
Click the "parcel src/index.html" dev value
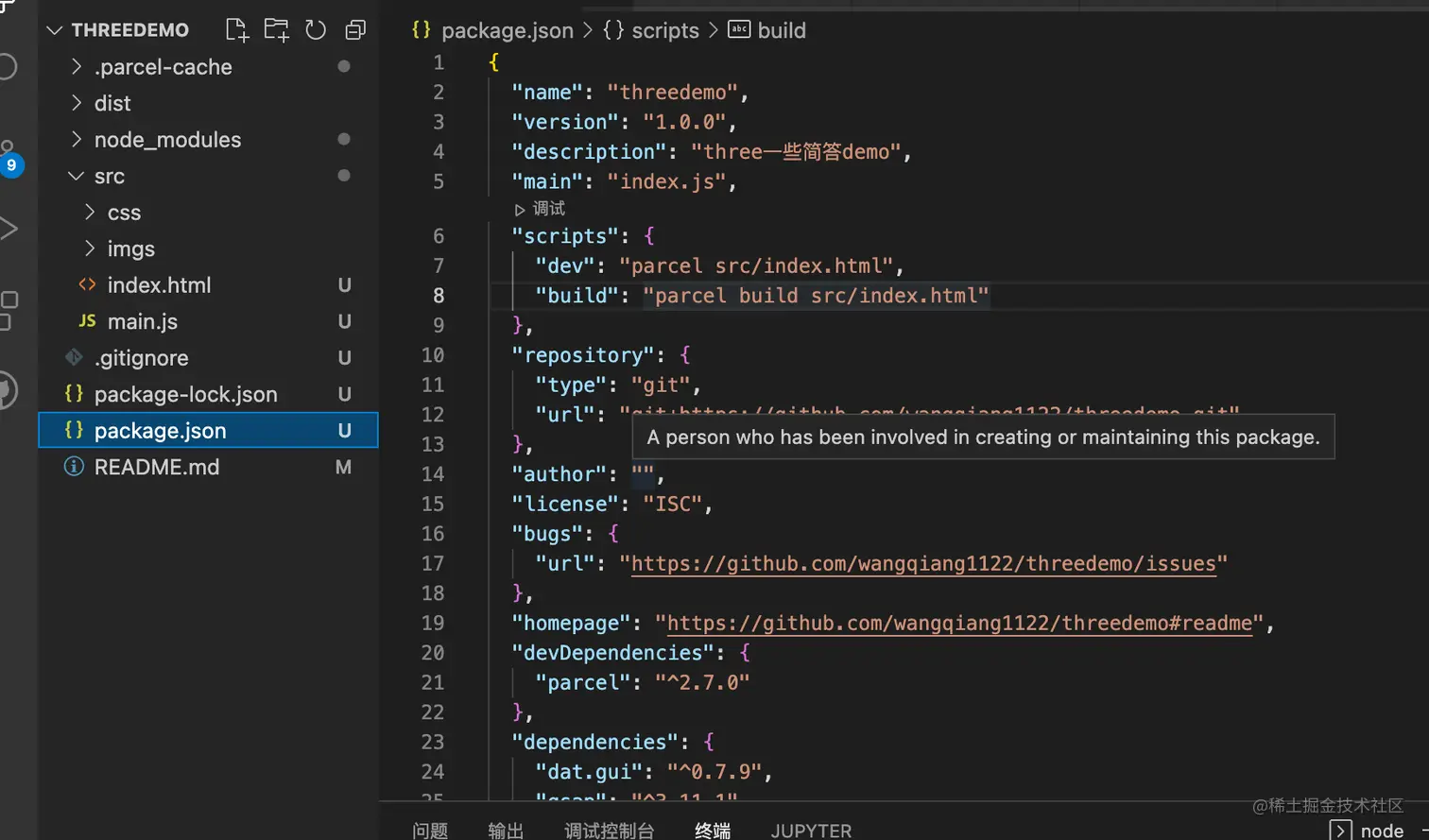click(756, 266)
